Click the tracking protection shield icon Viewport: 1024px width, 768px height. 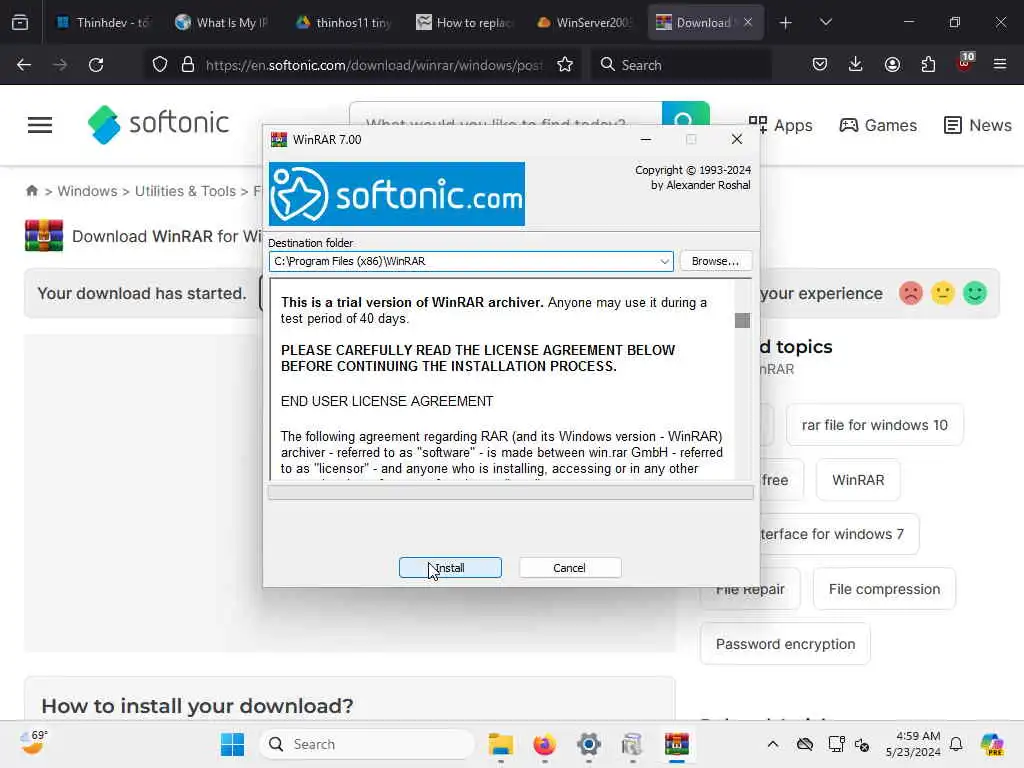click(159, 65)
